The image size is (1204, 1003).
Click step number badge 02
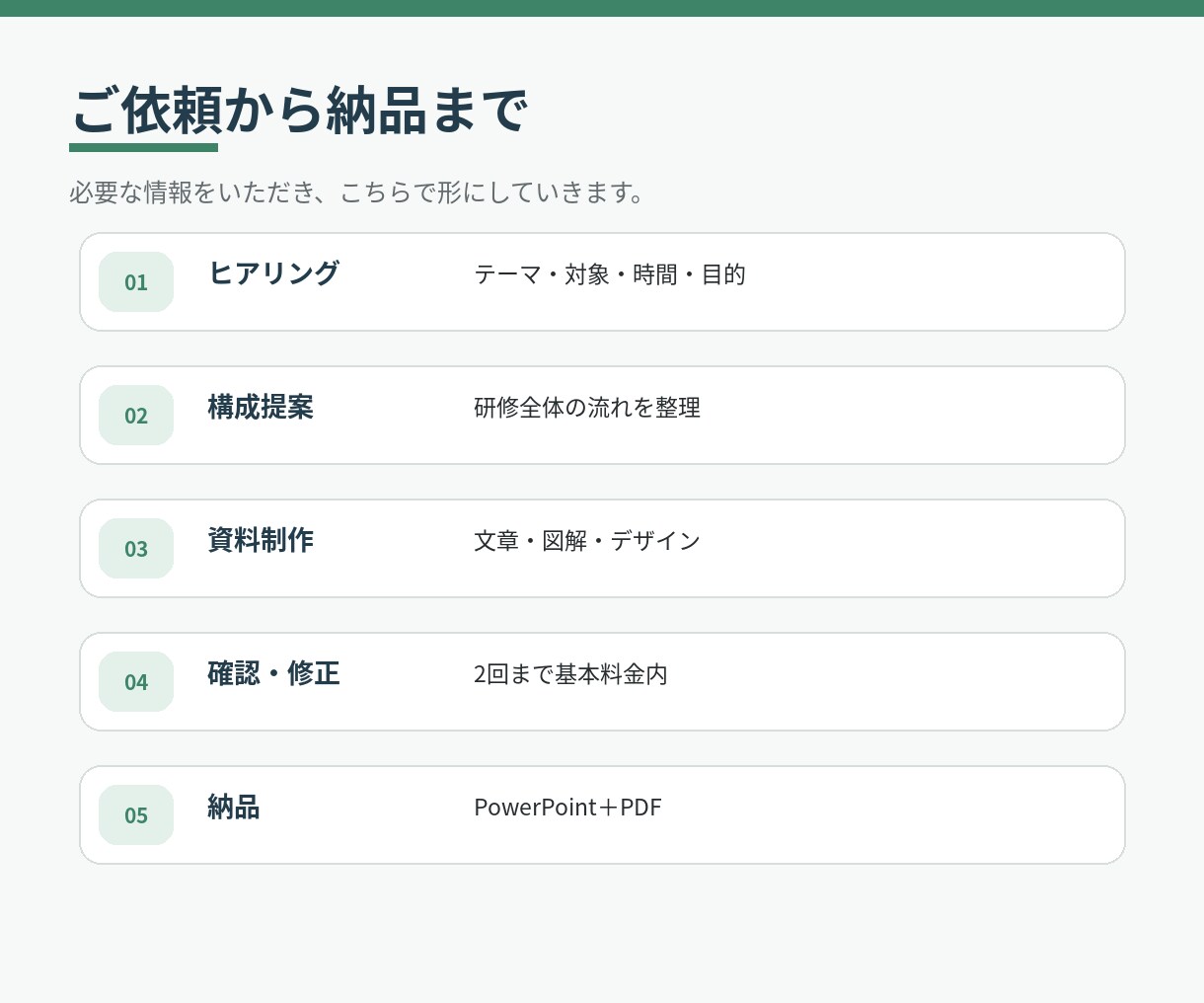136,416
